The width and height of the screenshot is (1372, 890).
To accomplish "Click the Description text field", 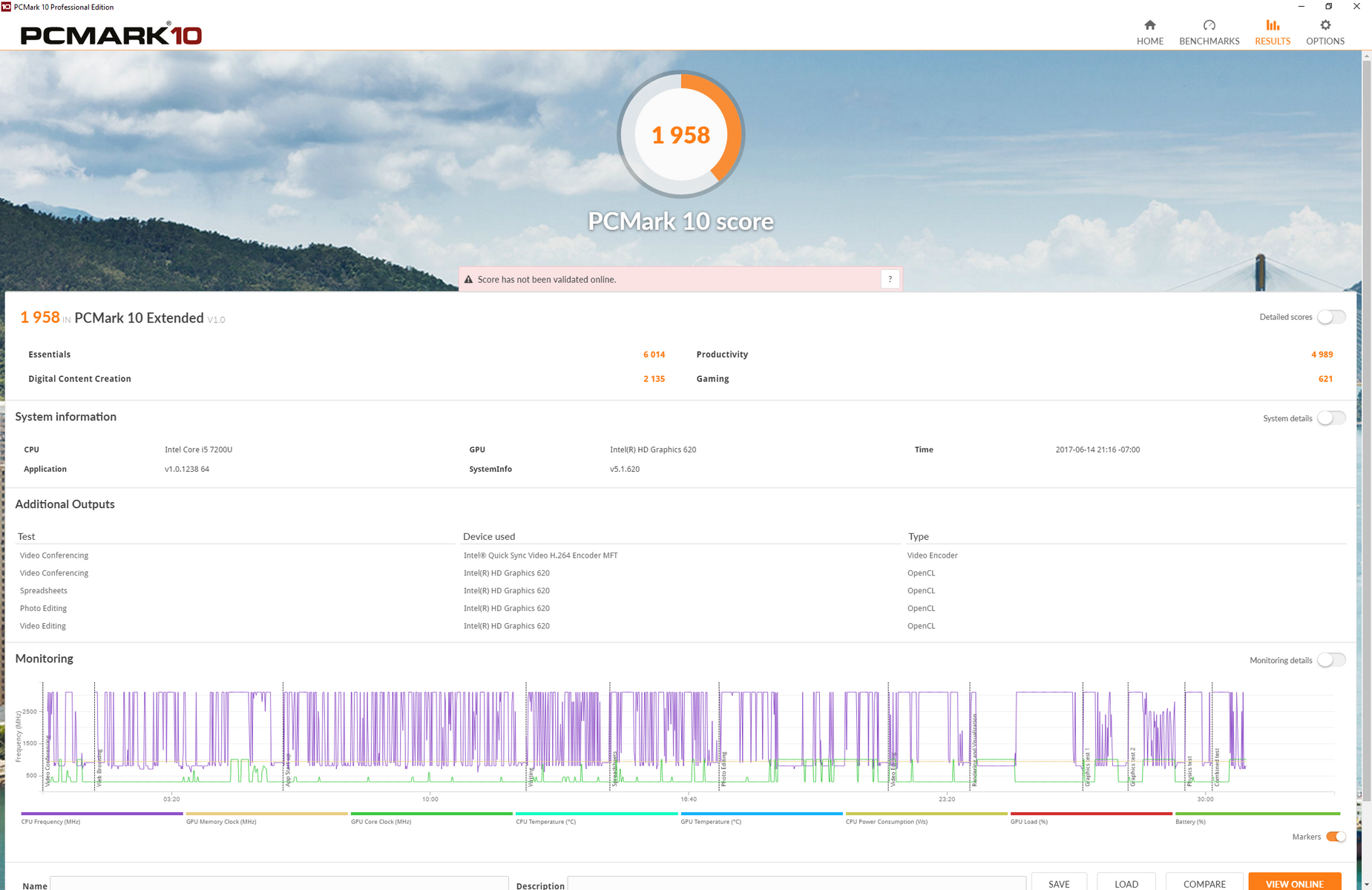I will pos(796,884).
